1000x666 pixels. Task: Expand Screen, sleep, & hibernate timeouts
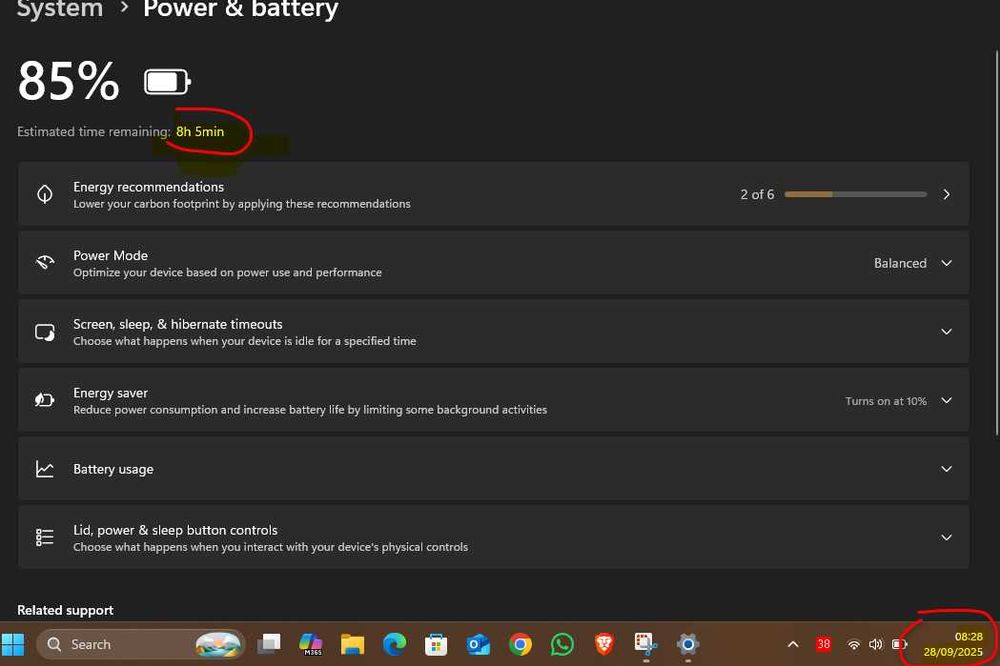pyautogui.click(x=946, y=332)
